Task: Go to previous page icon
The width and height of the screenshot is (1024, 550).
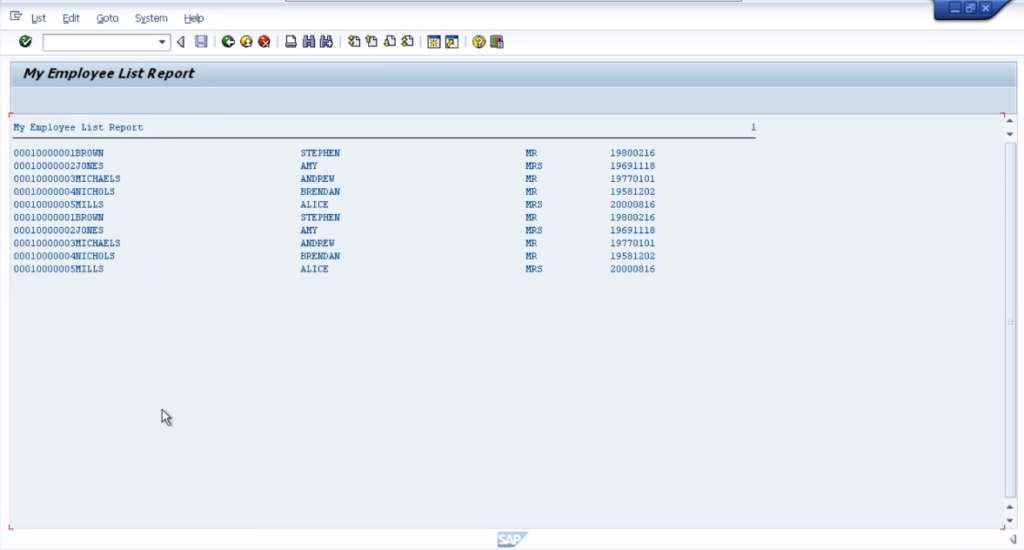Action: pos(372,42)
